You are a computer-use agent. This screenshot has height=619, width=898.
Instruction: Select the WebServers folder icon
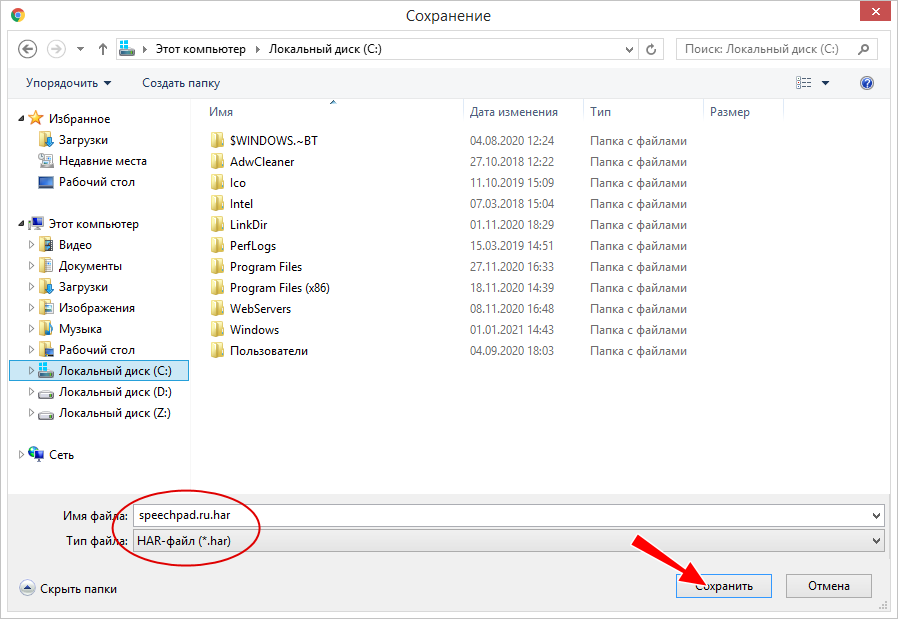217,309
